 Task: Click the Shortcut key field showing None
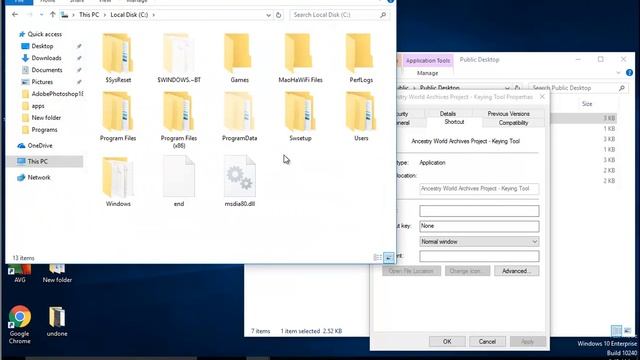coord(479,226)
